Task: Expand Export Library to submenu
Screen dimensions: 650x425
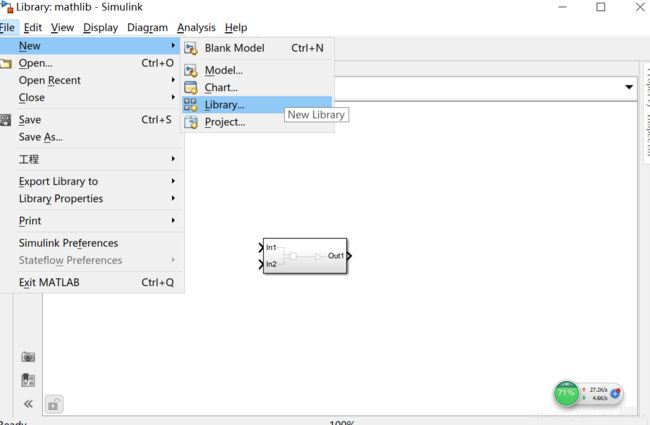Action: coord(90,181)
